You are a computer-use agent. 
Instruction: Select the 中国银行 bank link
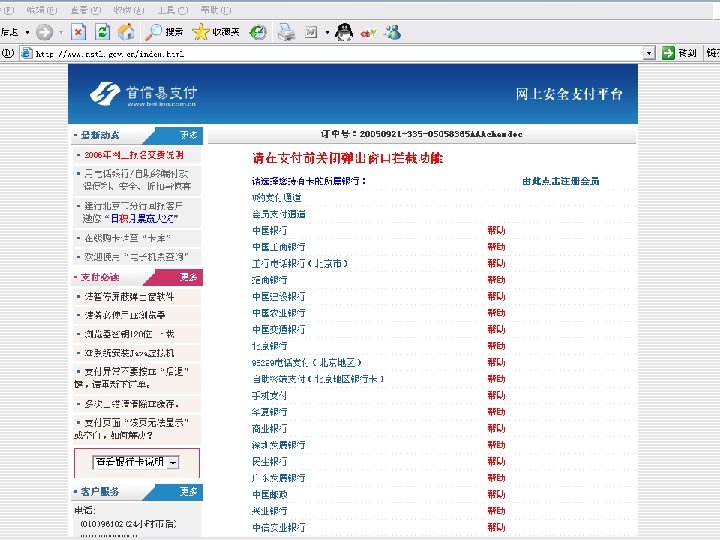[270, 231]
